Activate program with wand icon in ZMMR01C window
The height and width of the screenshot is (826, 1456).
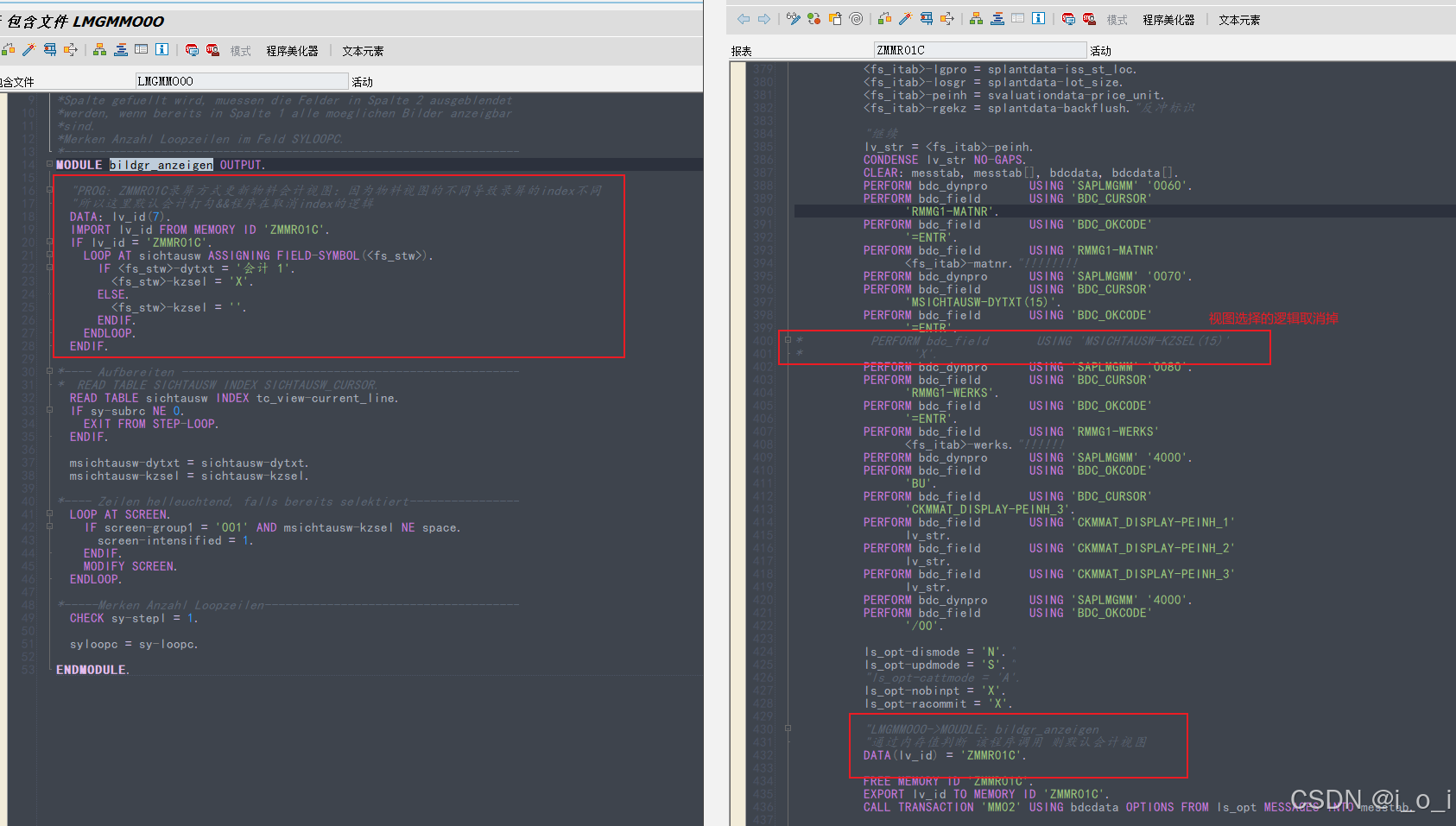pyautogui.click(x=905, y=19)
